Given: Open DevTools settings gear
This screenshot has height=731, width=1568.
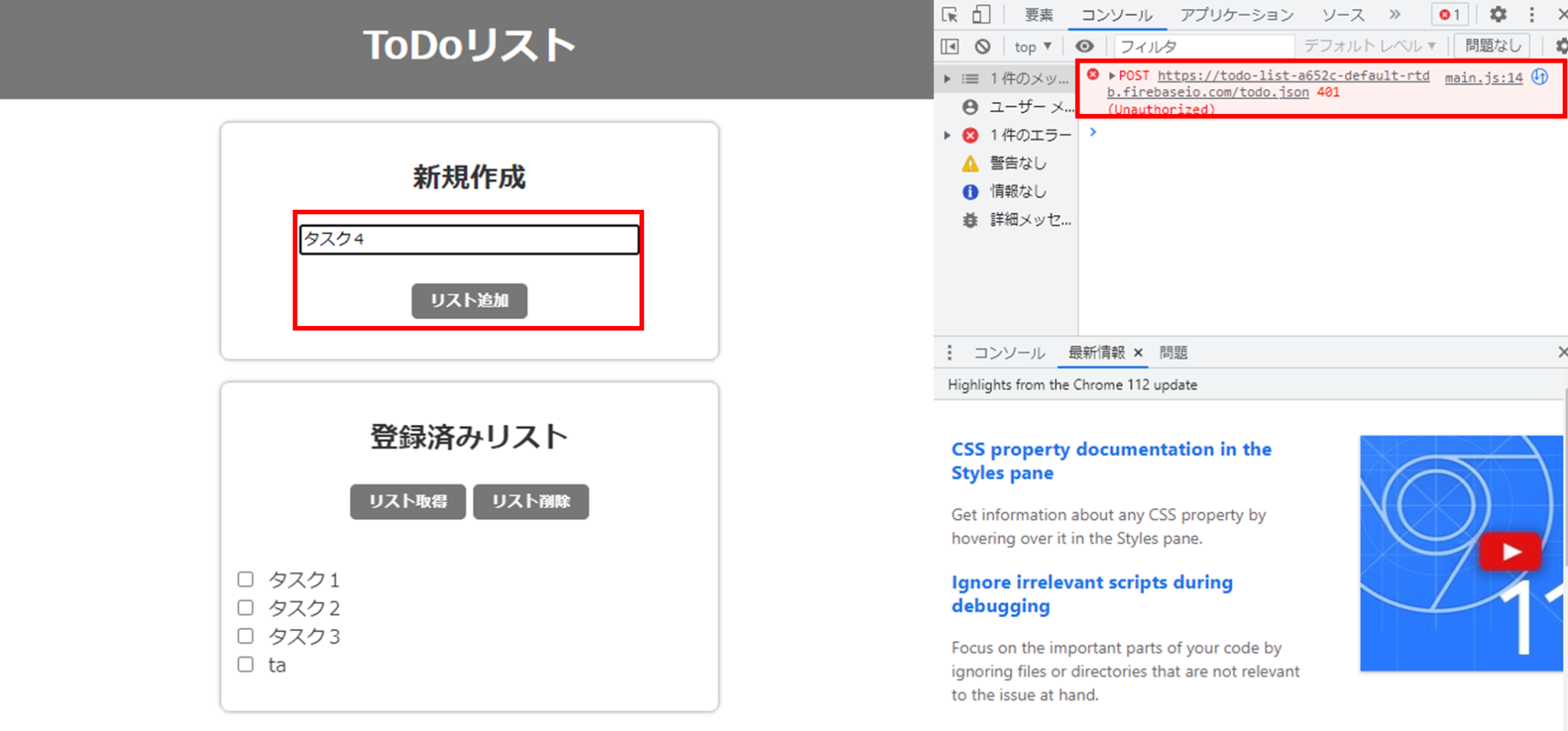Looking at the screenshot, I should pos(1497,14).
